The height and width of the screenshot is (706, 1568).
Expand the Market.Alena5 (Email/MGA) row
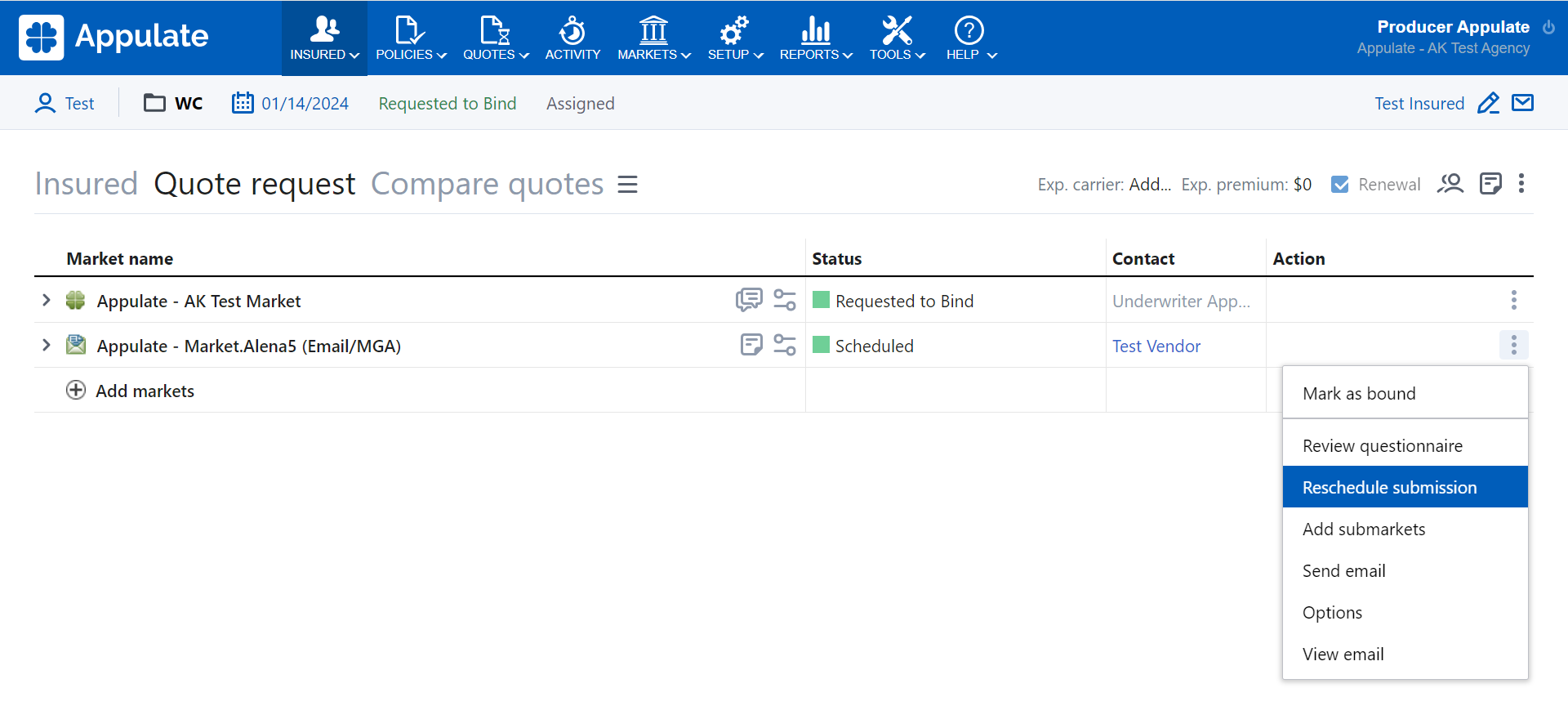pos(47,346)
